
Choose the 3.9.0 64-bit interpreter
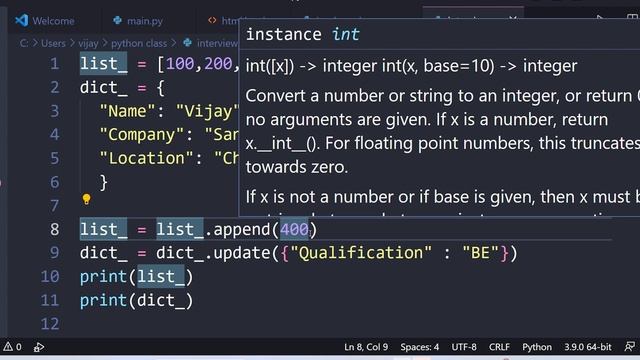click(588, 347)
